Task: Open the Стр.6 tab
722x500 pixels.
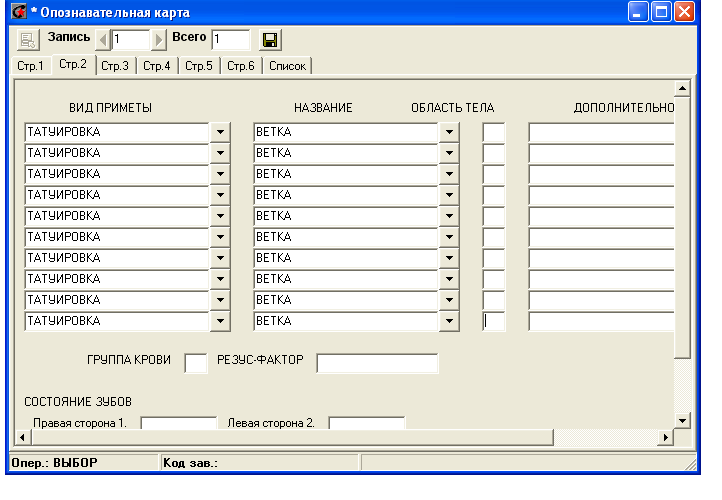Action: click(x=241, y=66)
